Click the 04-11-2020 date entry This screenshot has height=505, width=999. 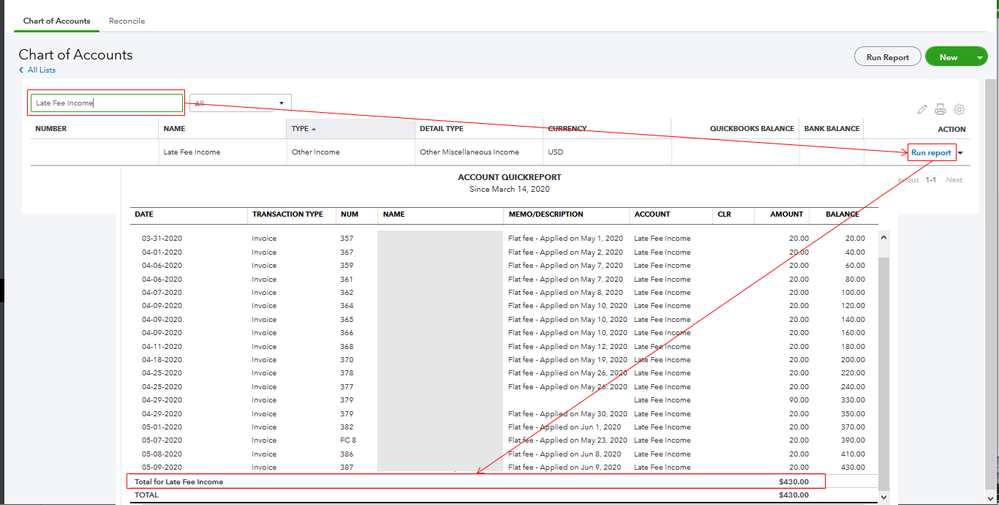(x=162, y=346)
